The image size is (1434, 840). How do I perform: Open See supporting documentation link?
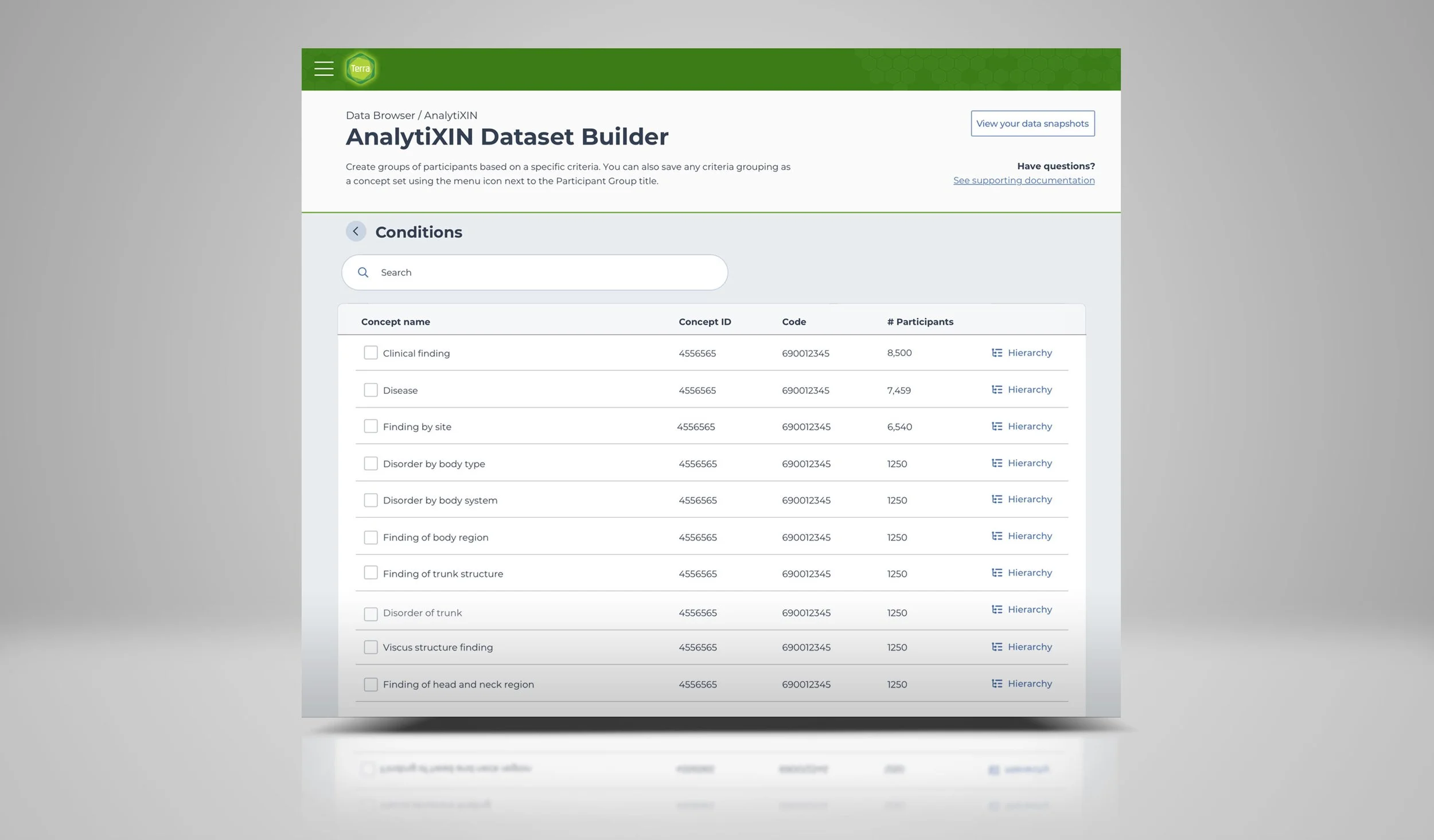coord(1024,180)
